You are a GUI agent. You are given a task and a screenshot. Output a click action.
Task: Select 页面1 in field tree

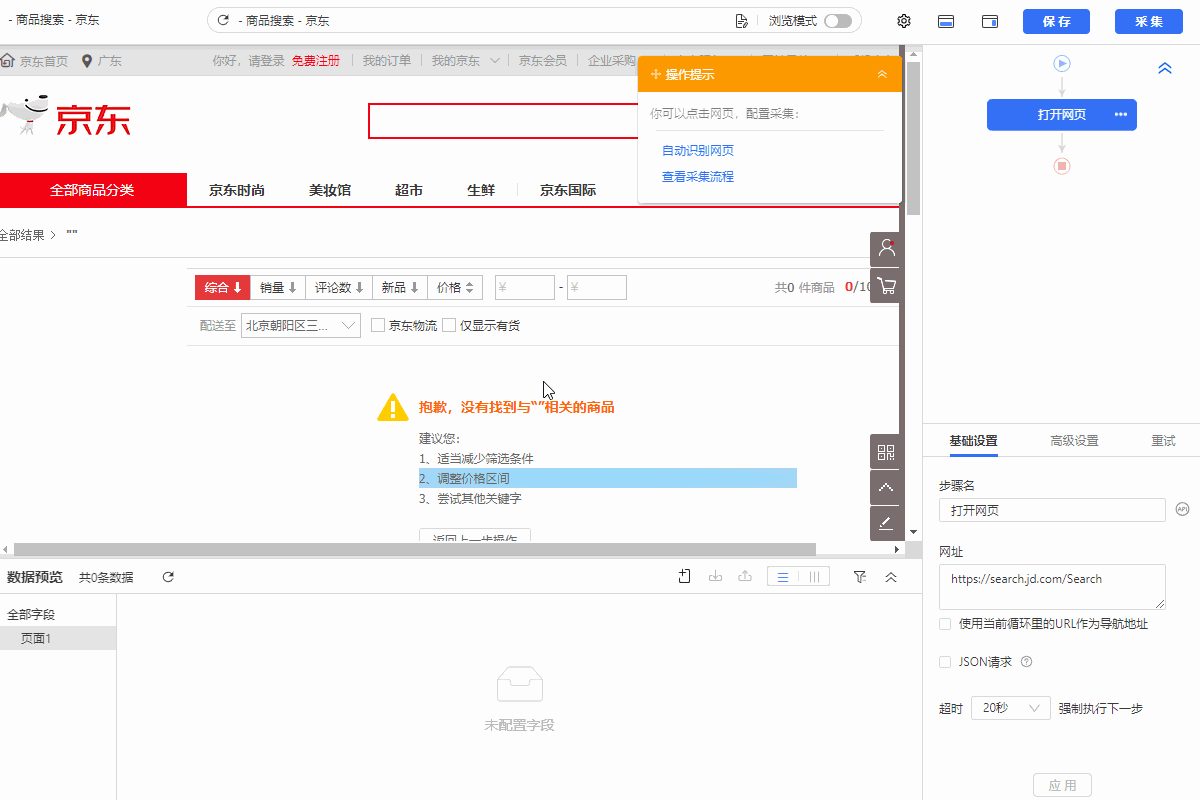pyautogui.click(x=58, y=638)
